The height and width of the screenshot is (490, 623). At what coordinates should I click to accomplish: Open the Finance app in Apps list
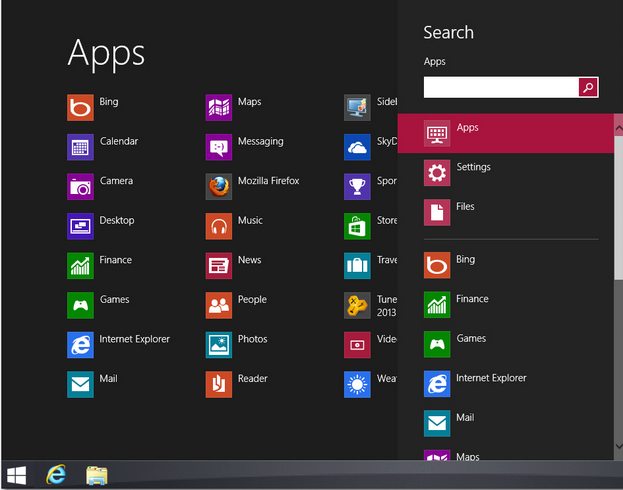point(80,265)
